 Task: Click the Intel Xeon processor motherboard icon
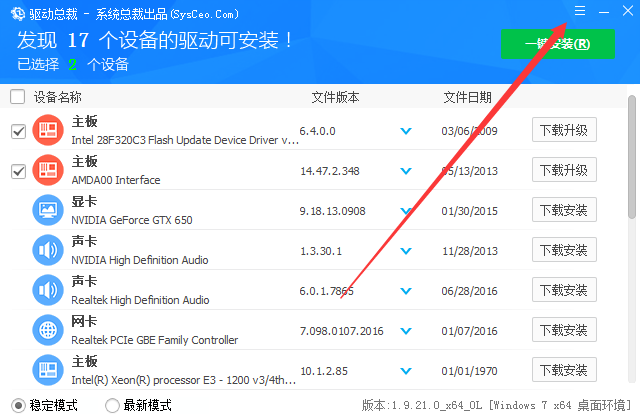coord(48,370)
